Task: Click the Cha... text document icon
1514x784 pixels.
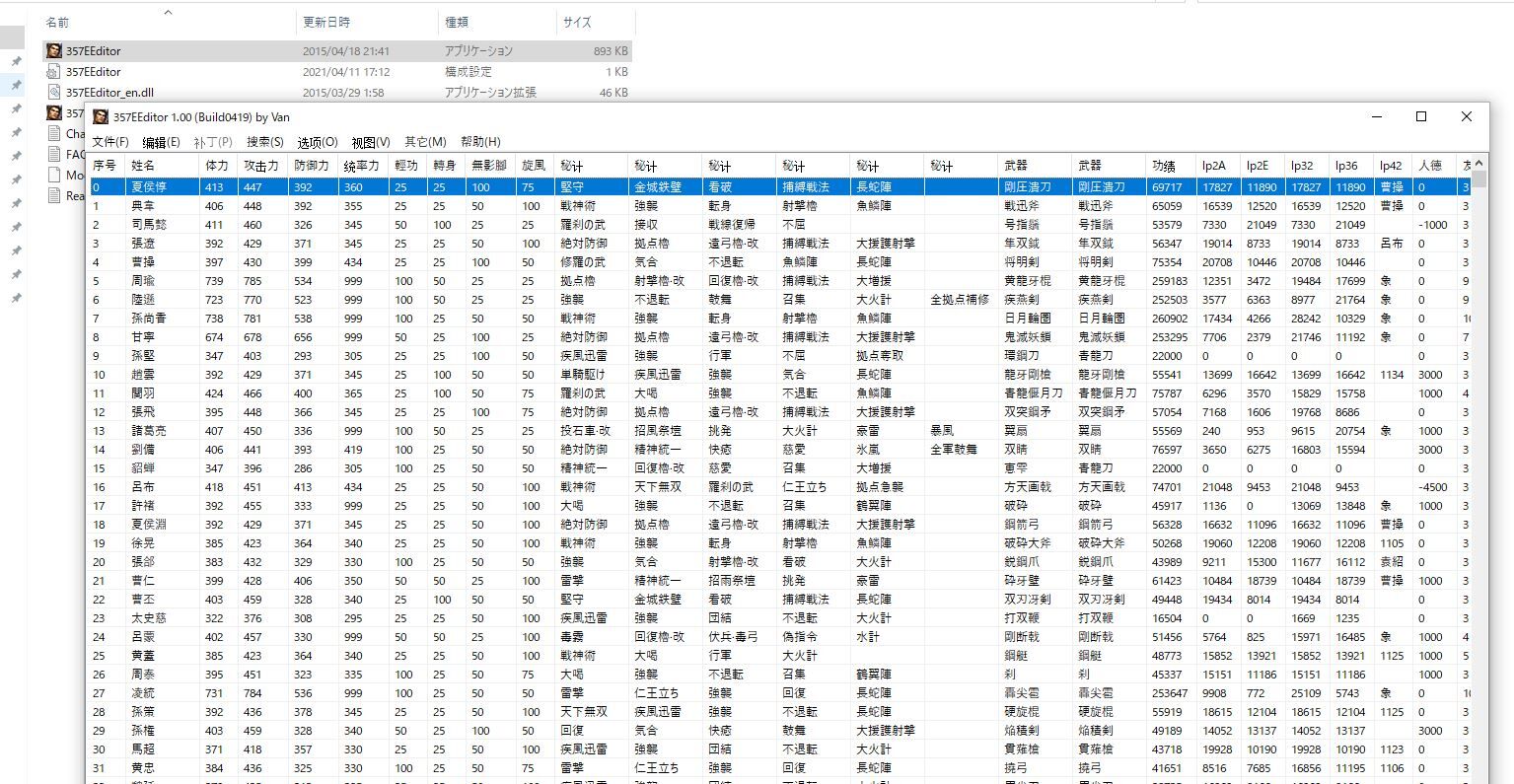Action: click(x=56, y=133)
